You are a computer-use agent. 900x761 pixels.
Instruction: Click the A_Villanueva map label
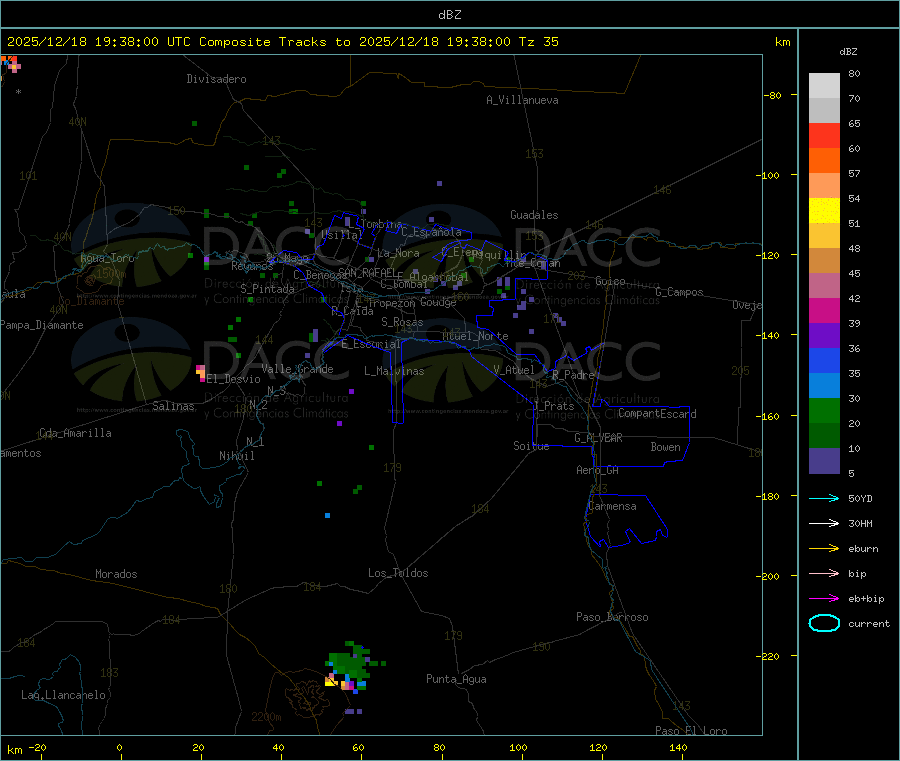pyautogui.click(x=522, y=100)
